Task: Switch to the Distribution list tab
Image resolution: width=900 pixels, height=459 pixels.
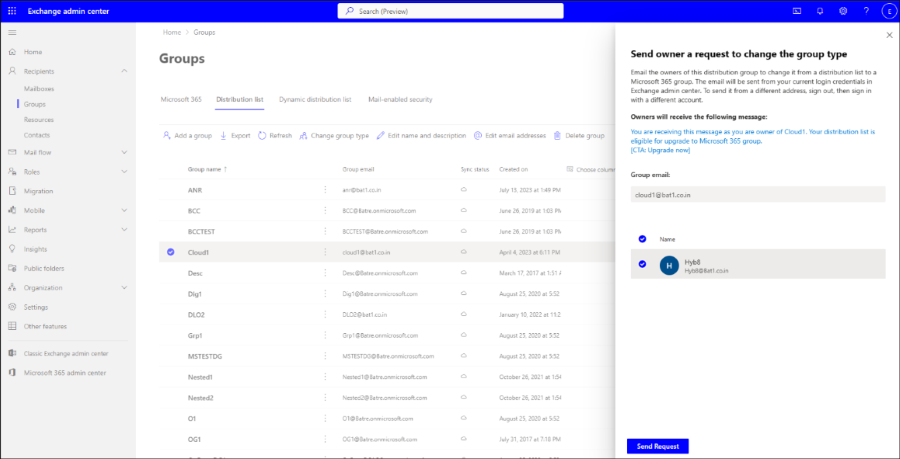Action: coord(240,99)
